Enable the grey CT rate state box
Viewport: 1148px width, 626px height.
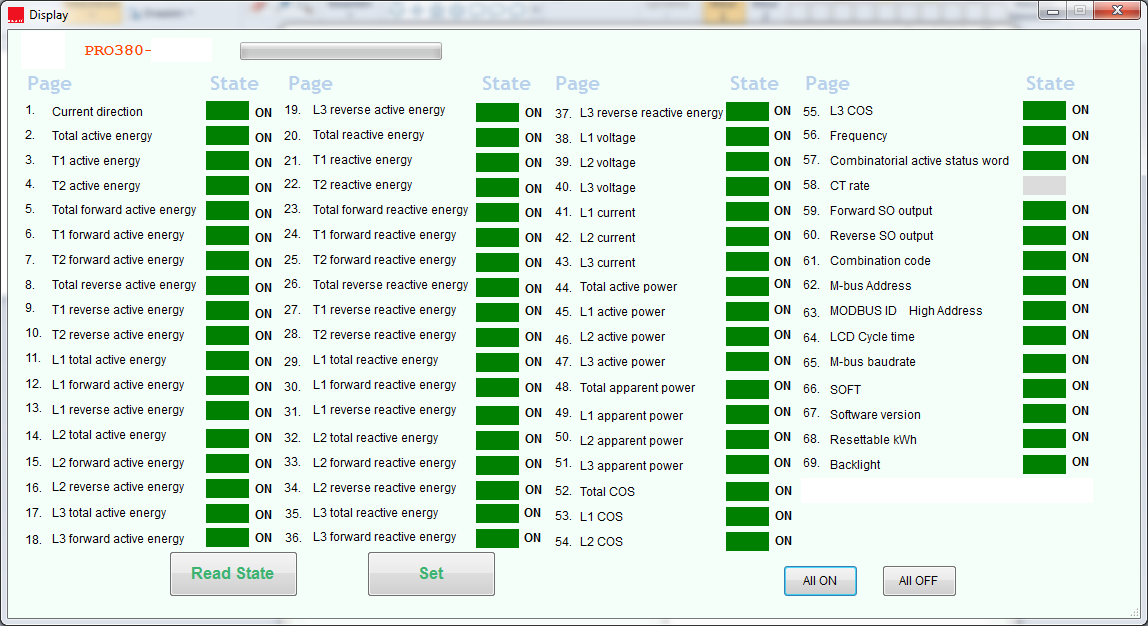1044,185
